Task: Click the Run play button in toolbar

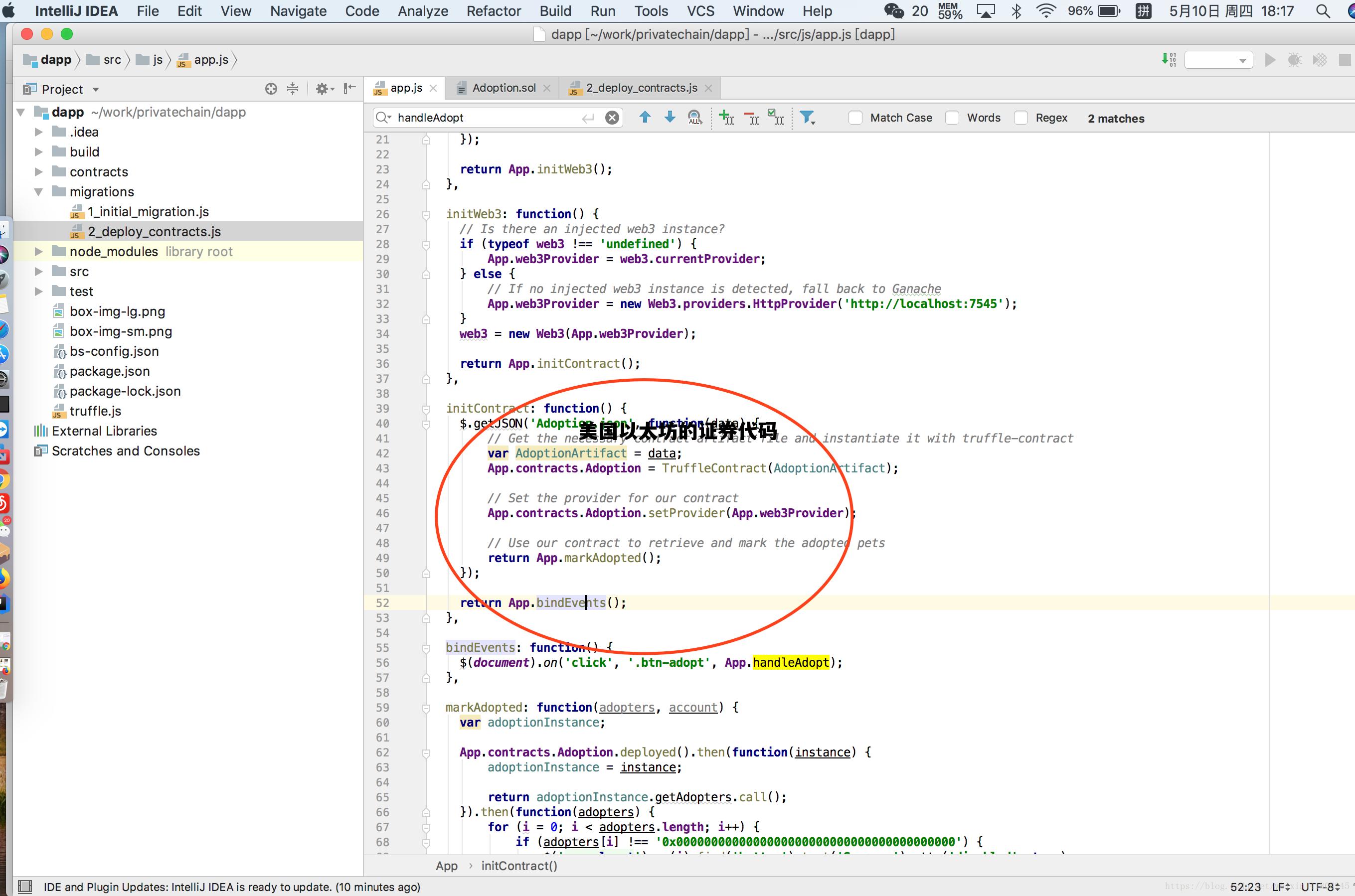Action: 1270,60
